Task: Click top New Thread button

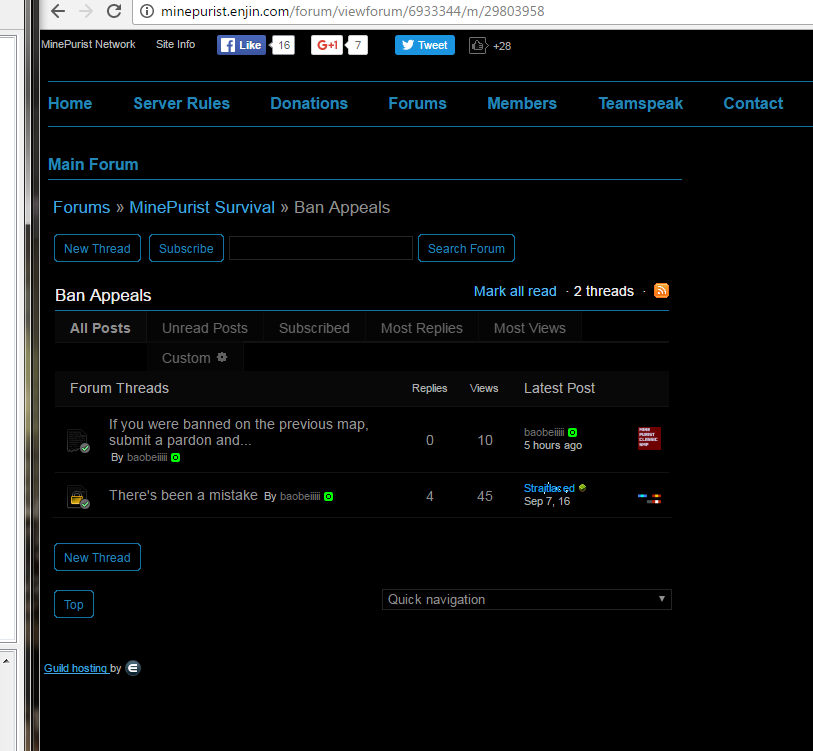Action: click(x=97, y=248)
